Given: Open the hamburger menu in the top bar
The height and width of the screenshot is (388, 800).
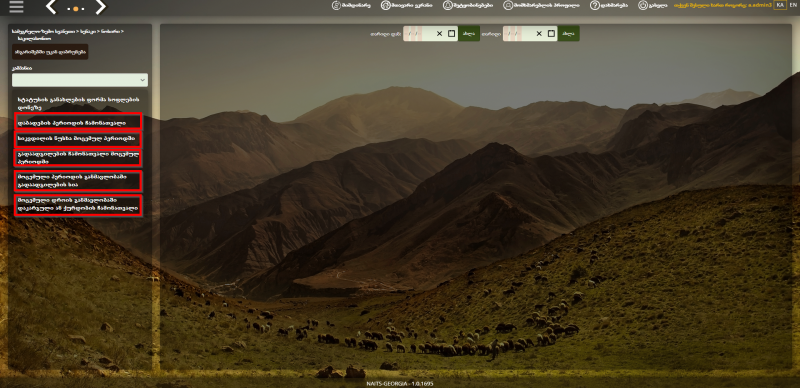Looking at the screenshot, I should (16, 7).
